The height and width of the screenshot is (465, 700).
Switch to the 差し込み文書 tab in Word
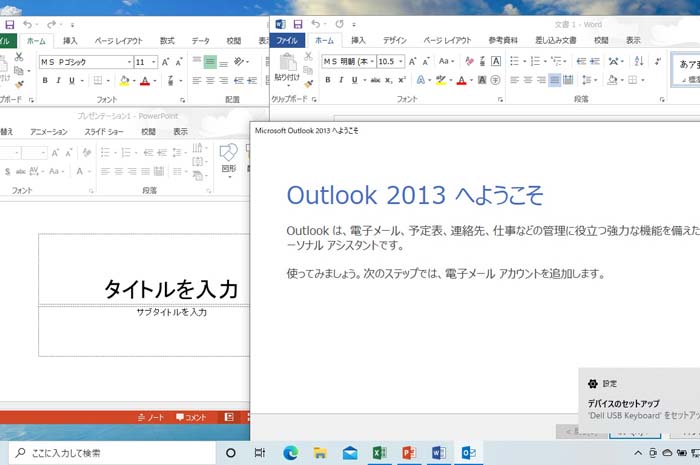[555, 40]
